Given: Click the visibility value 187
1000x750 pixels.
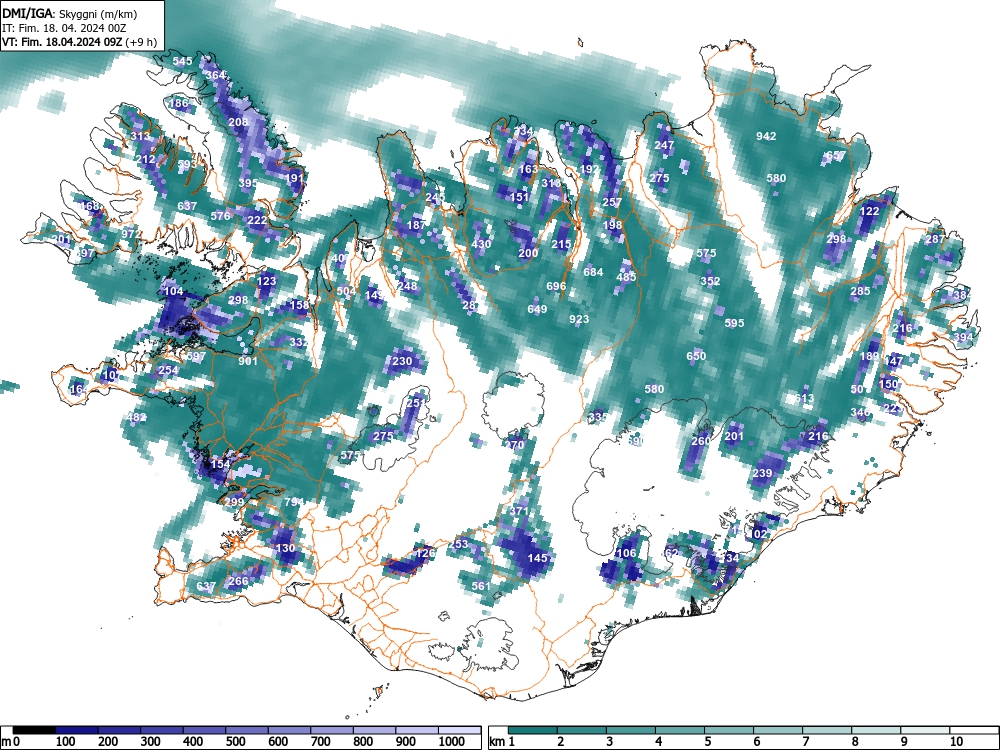Looking at the screenshot, I should [416, 225].
